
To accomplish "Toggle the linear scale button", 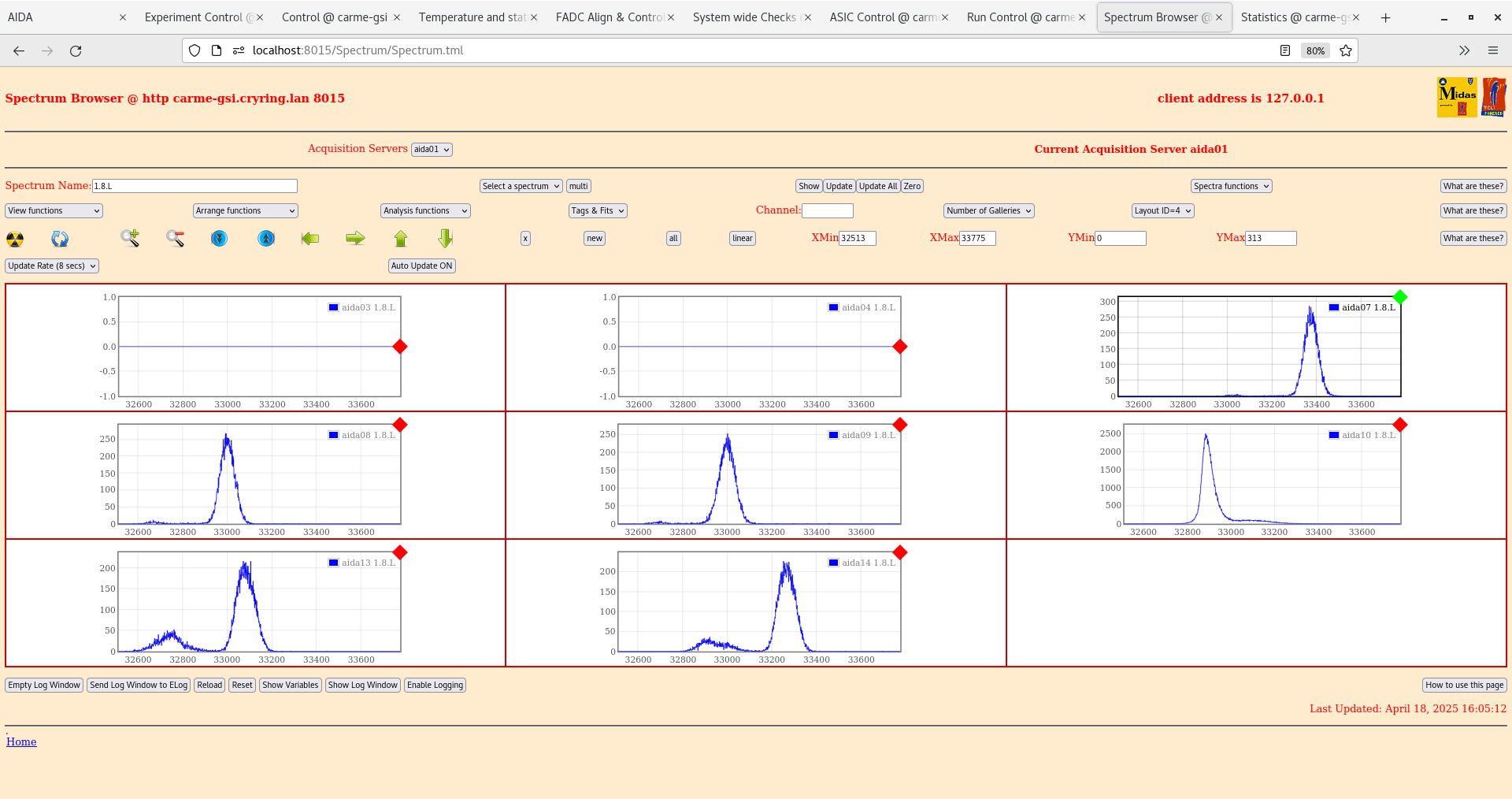I will (x=743, y=238).
